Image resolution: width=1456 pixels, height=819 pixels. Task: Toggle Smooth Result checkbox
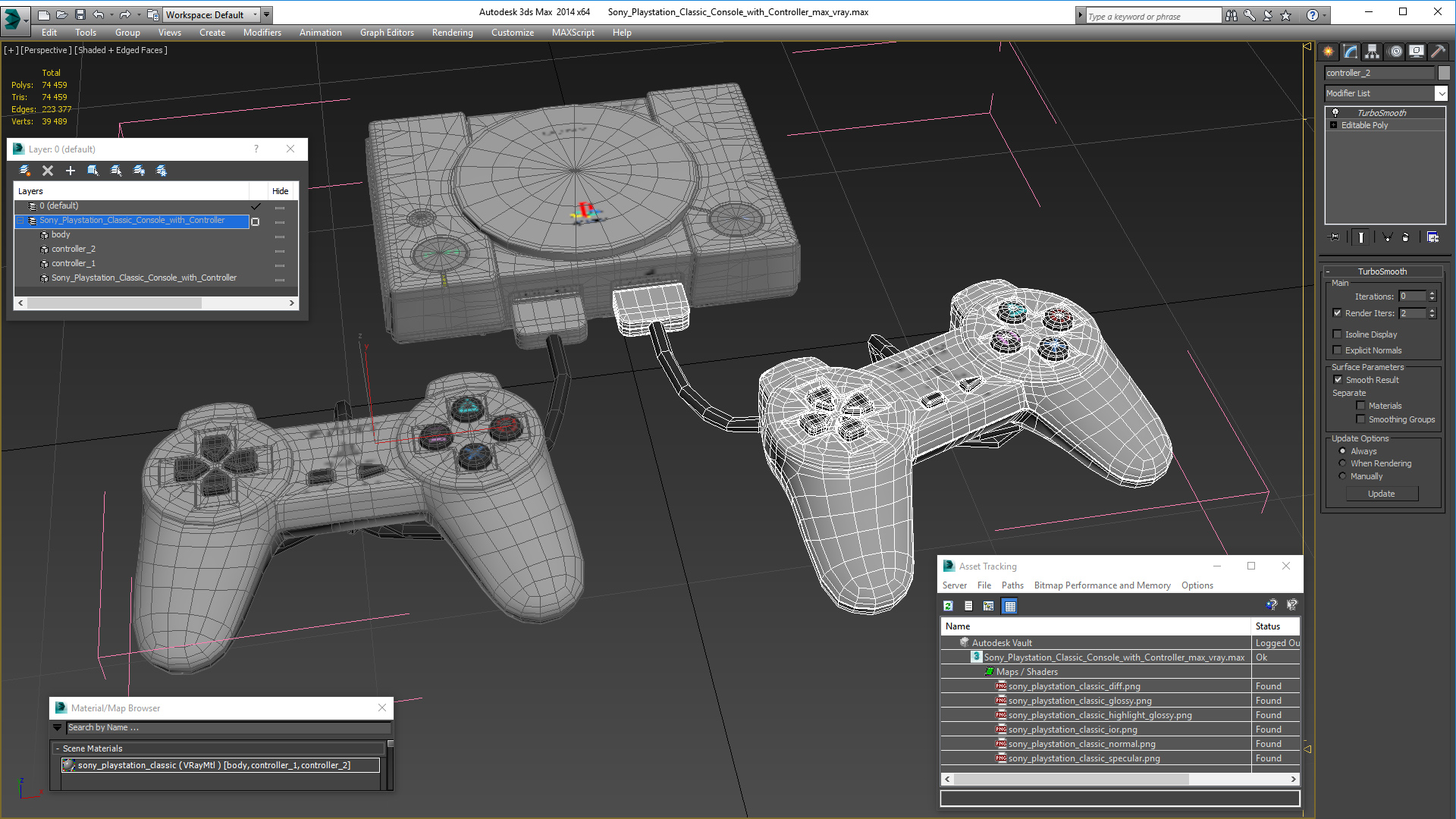pyautogui.click(x=1338, y=379)
